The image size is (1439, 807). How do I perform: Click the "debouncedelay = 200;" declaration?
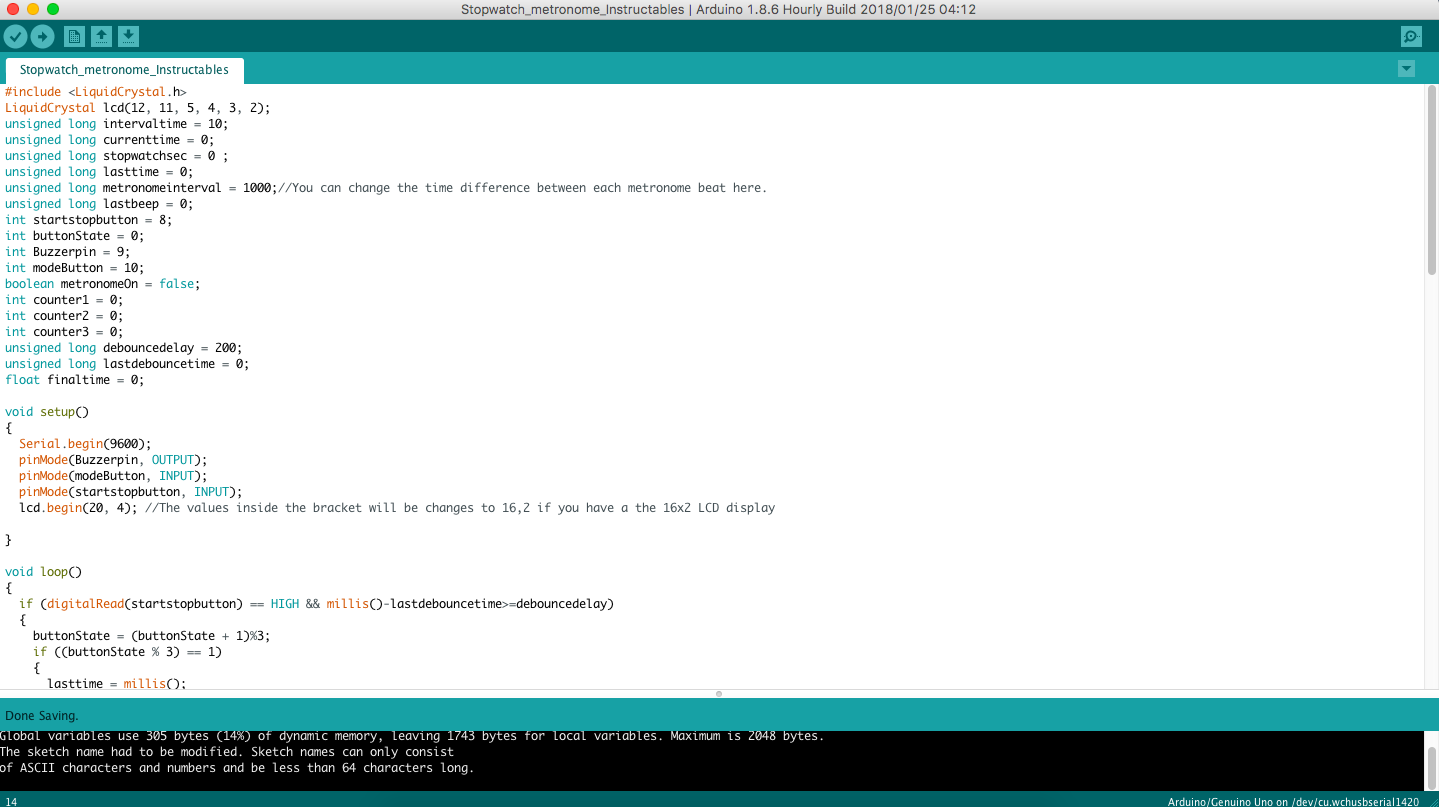(173, 348)
